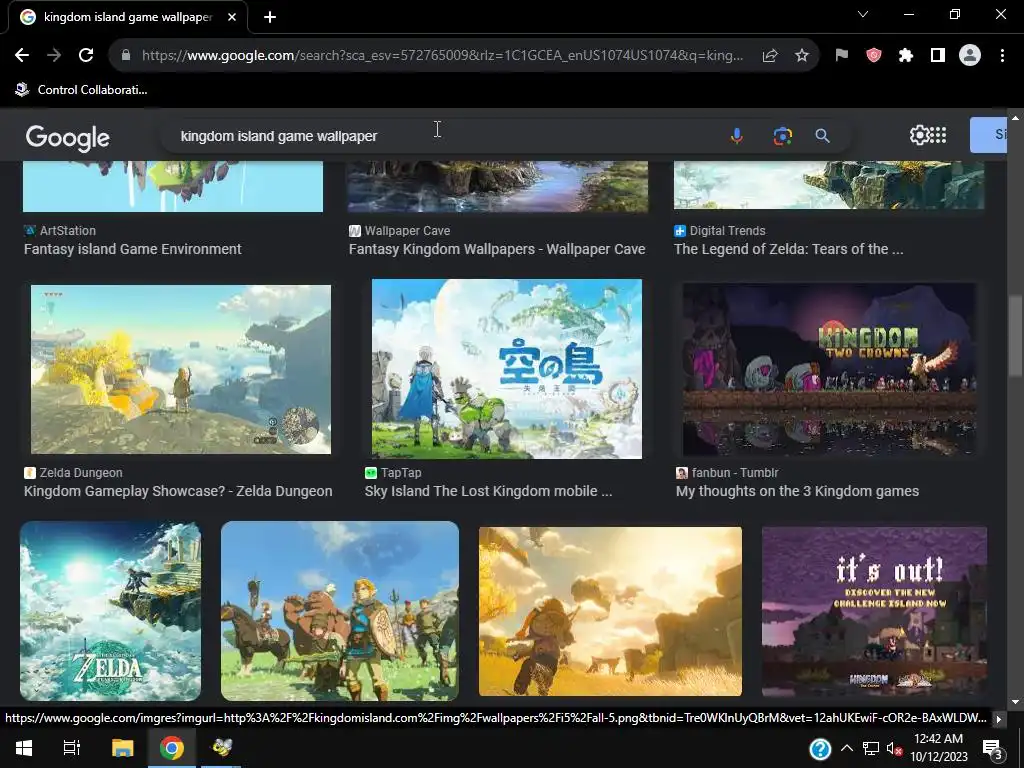Image resolution: width=1024 pixels, height=768 pixels.
Task: Click the Chrome taskbar icon
Action: click(171, 748)
